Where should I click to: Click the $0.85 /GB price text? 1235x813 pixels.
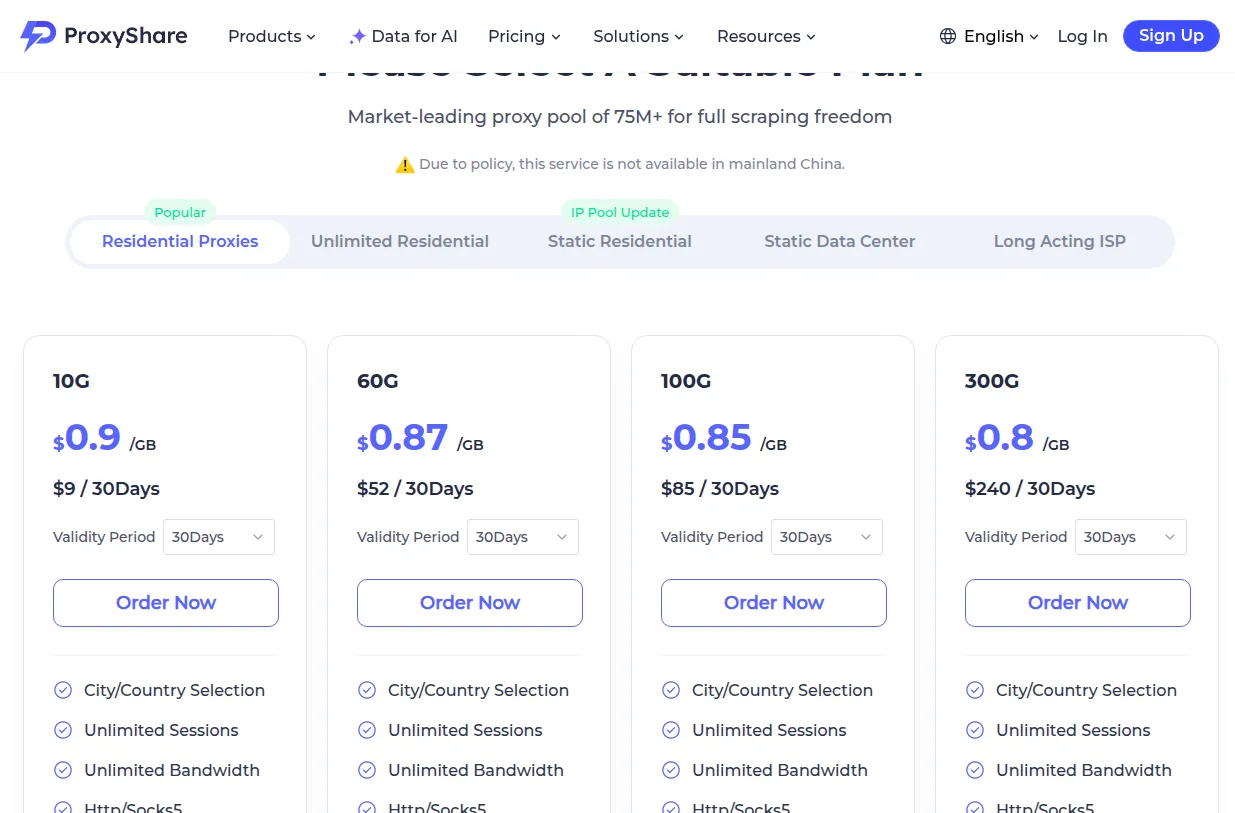724,439
